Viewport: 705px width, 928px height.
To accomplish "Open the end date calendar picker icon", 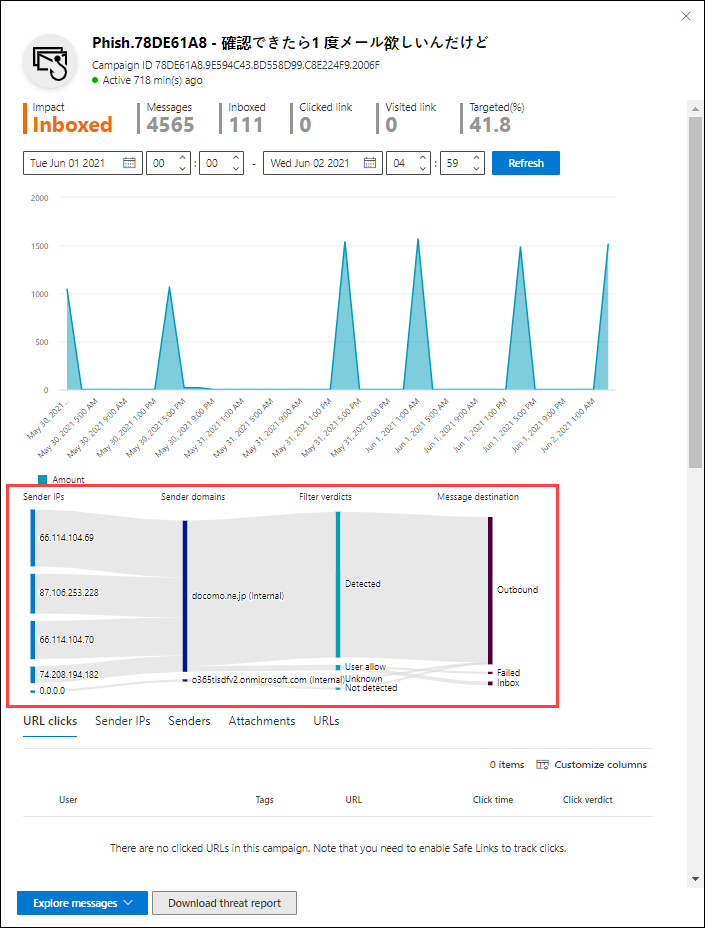I will coord(369,163).
